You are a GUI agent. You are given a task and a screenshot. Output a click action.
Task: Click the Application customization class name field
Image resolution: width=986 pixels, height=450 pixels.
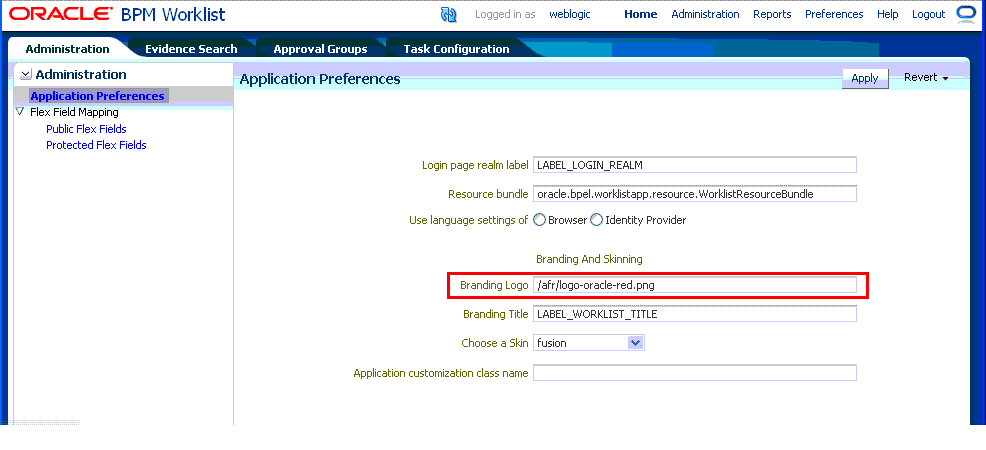click(x=695, y=373)
